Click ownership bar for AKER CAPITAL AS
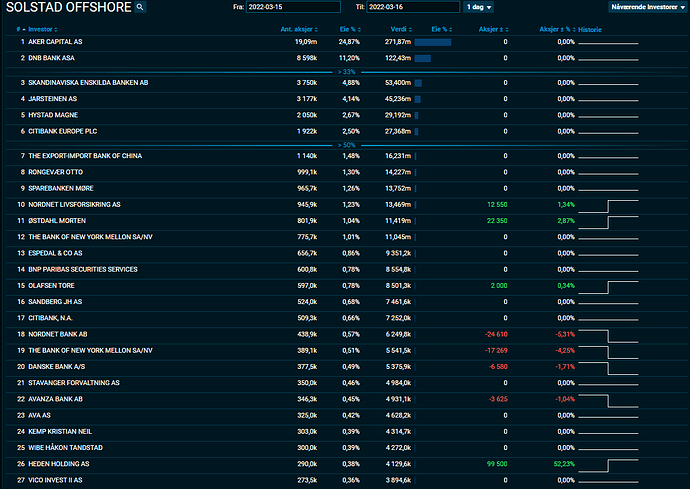This screenshot has width=690, height=489. (x=433, y=42)
